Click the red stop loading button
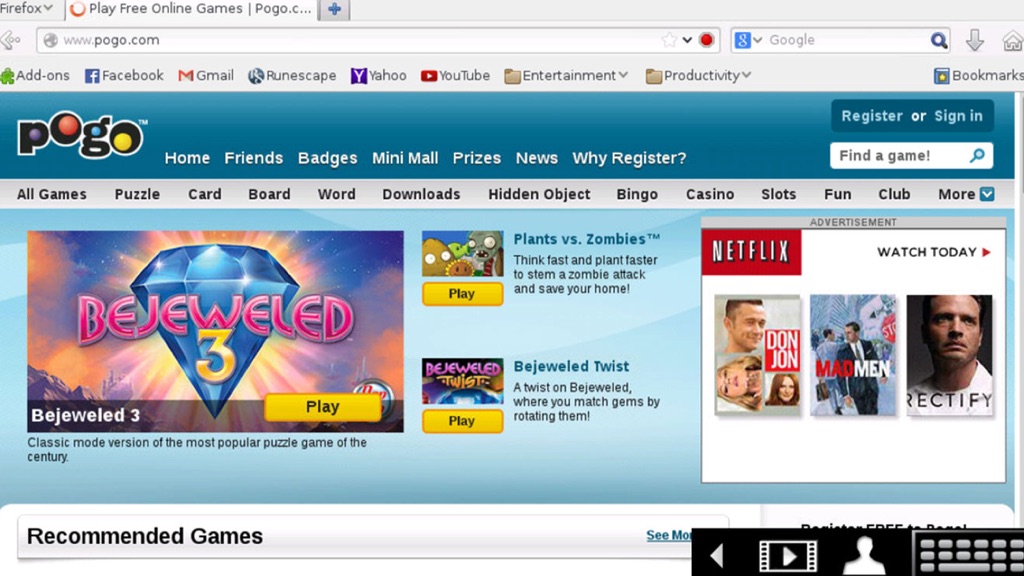The height and width of the screenshot is (576, 1024). coord(706,40)
